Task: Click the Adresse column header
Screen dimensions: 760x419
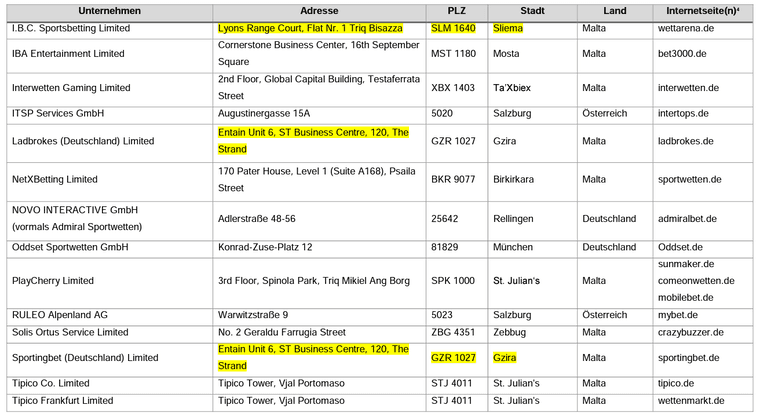Action: (319, 11)
